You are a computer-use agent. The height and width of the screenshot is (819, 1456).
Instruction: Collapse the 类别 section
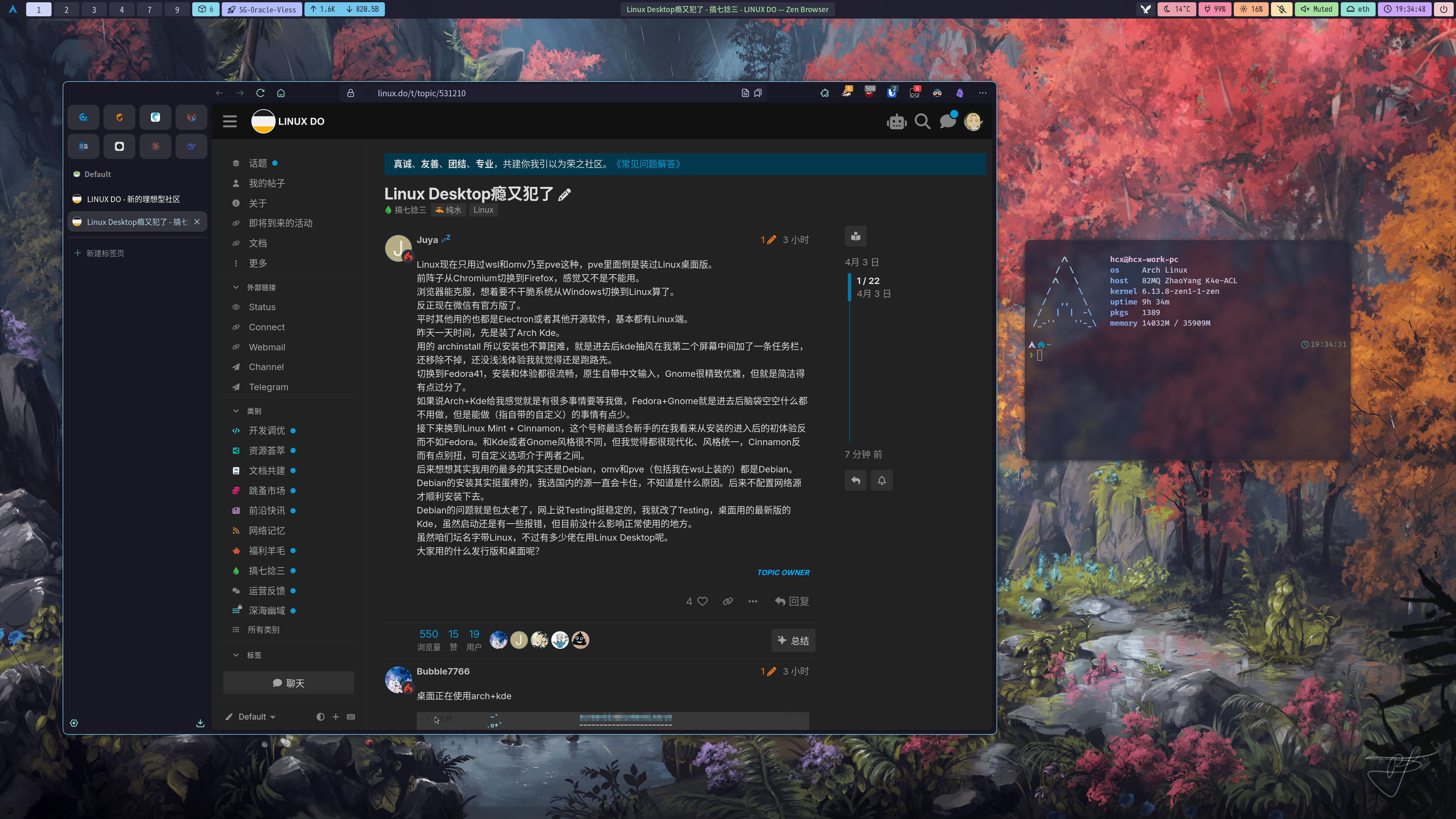[x=248, y=411]
